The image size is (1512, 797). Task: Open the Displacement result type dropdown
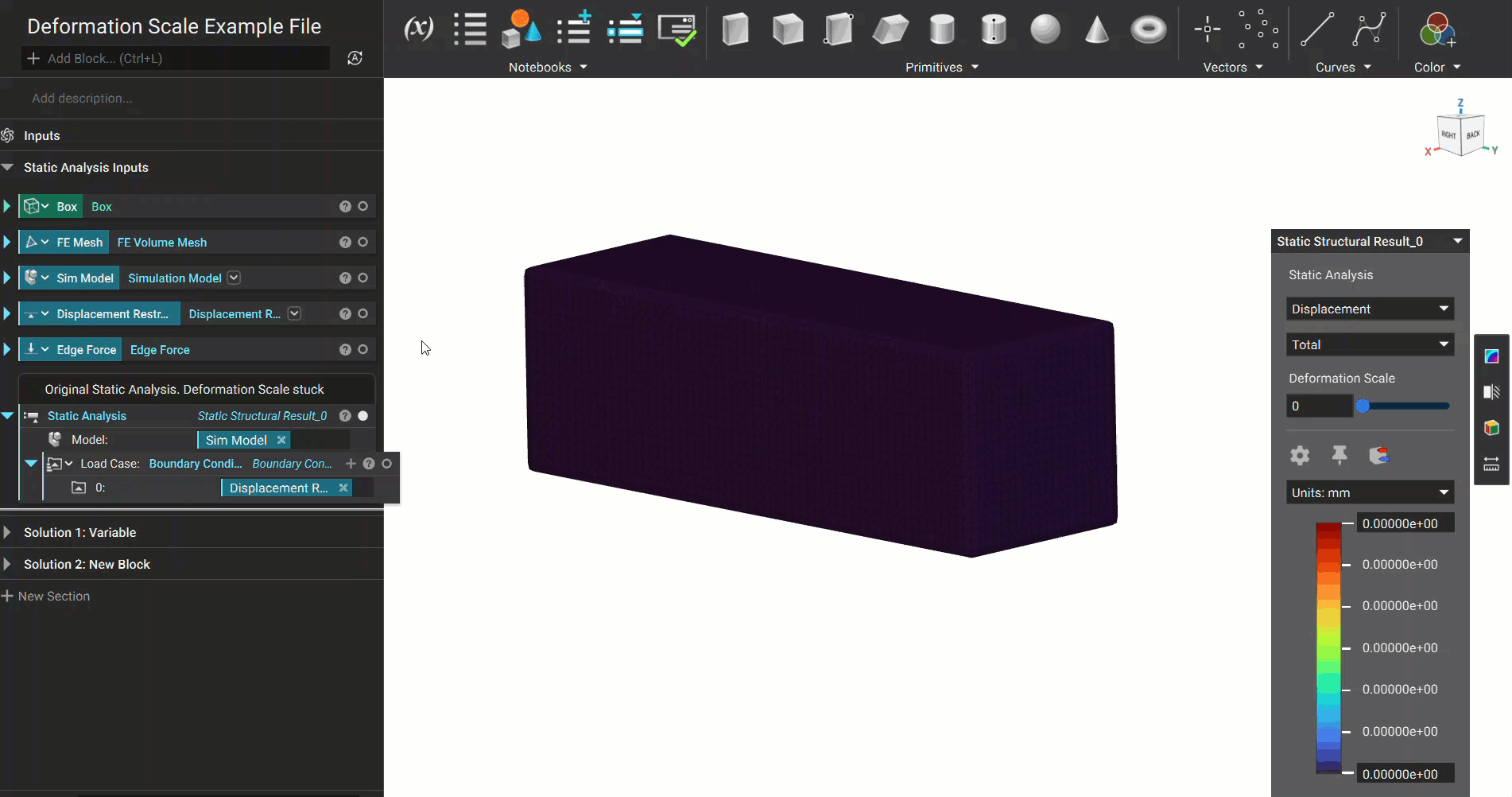point(1369,309)
